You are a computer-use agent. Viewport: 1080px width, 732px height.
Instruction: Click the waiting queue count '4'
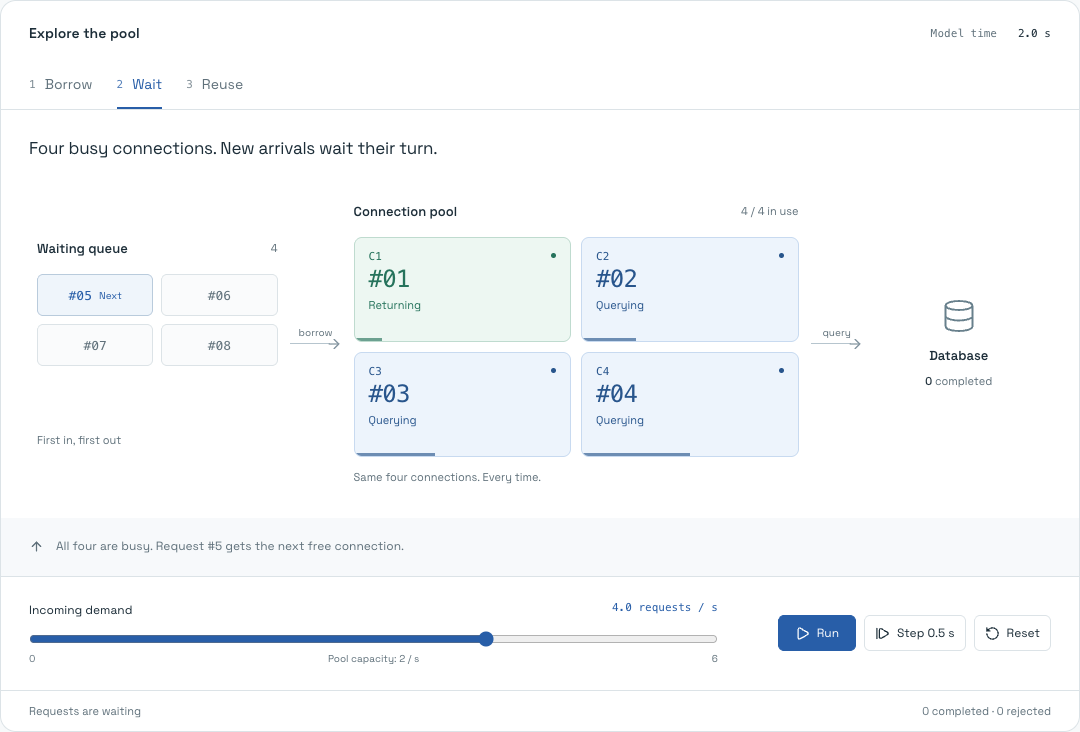[274, 248]
